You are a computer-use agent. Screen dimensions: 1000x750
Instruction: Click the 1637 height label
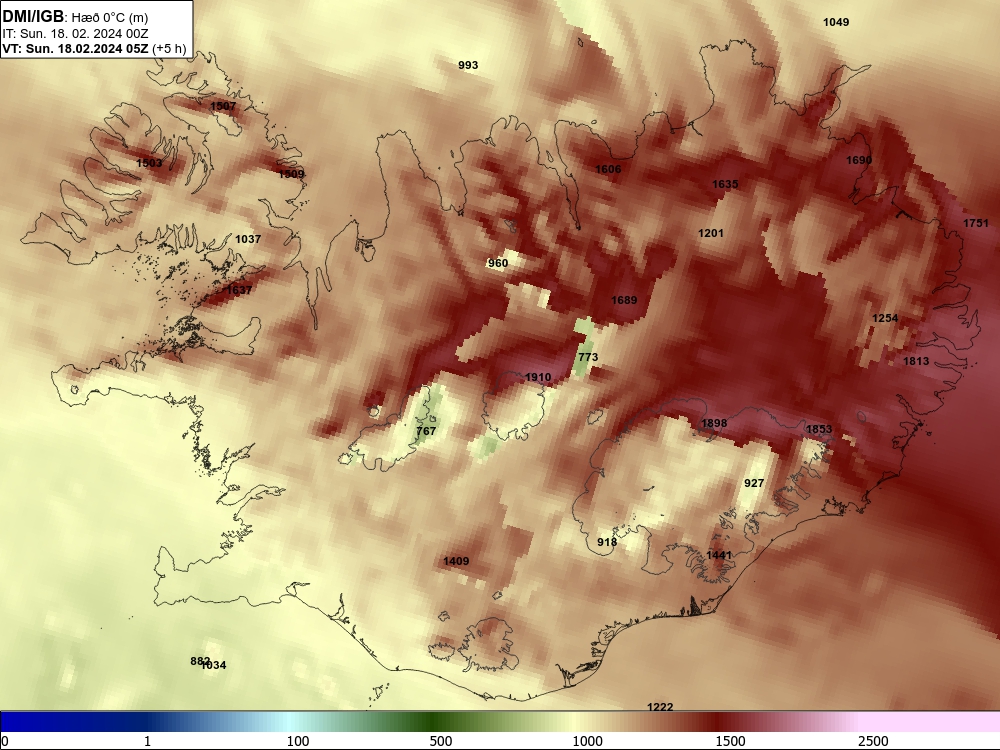pos(239,290)
